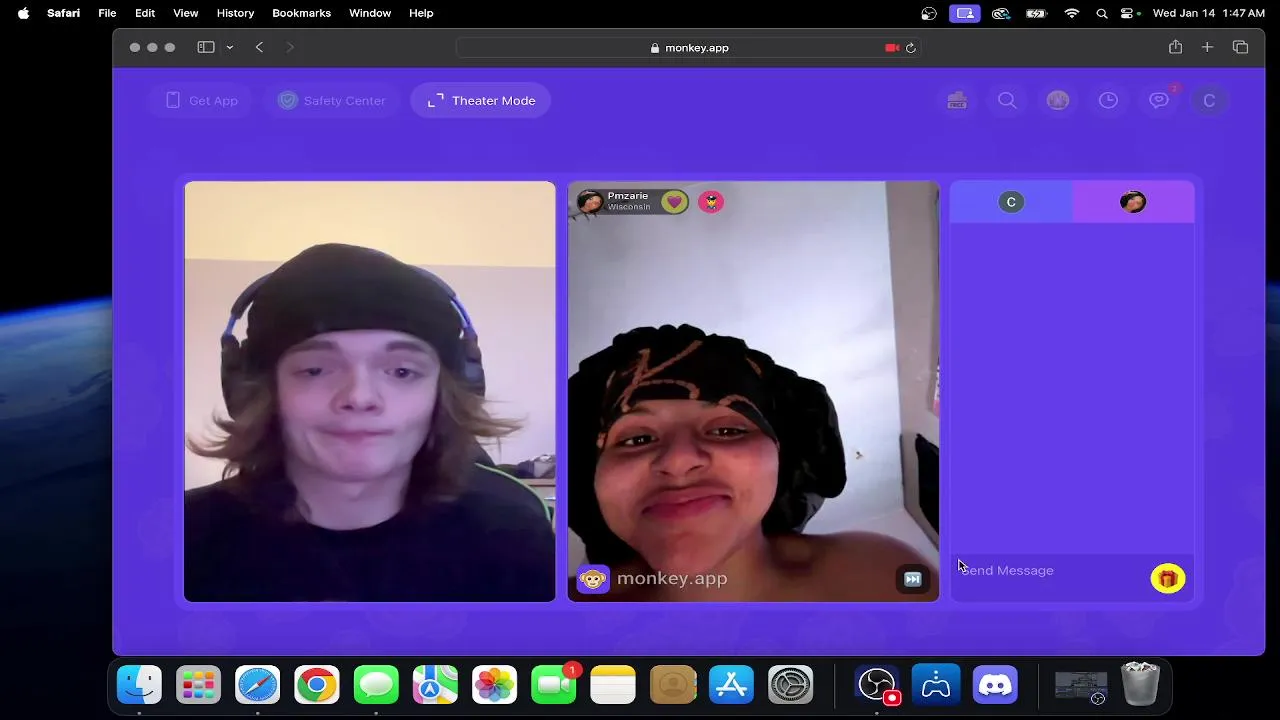Open the C profile avatar in header
The width and height of the screenshot is (1280, 720).
point(1209,100)
